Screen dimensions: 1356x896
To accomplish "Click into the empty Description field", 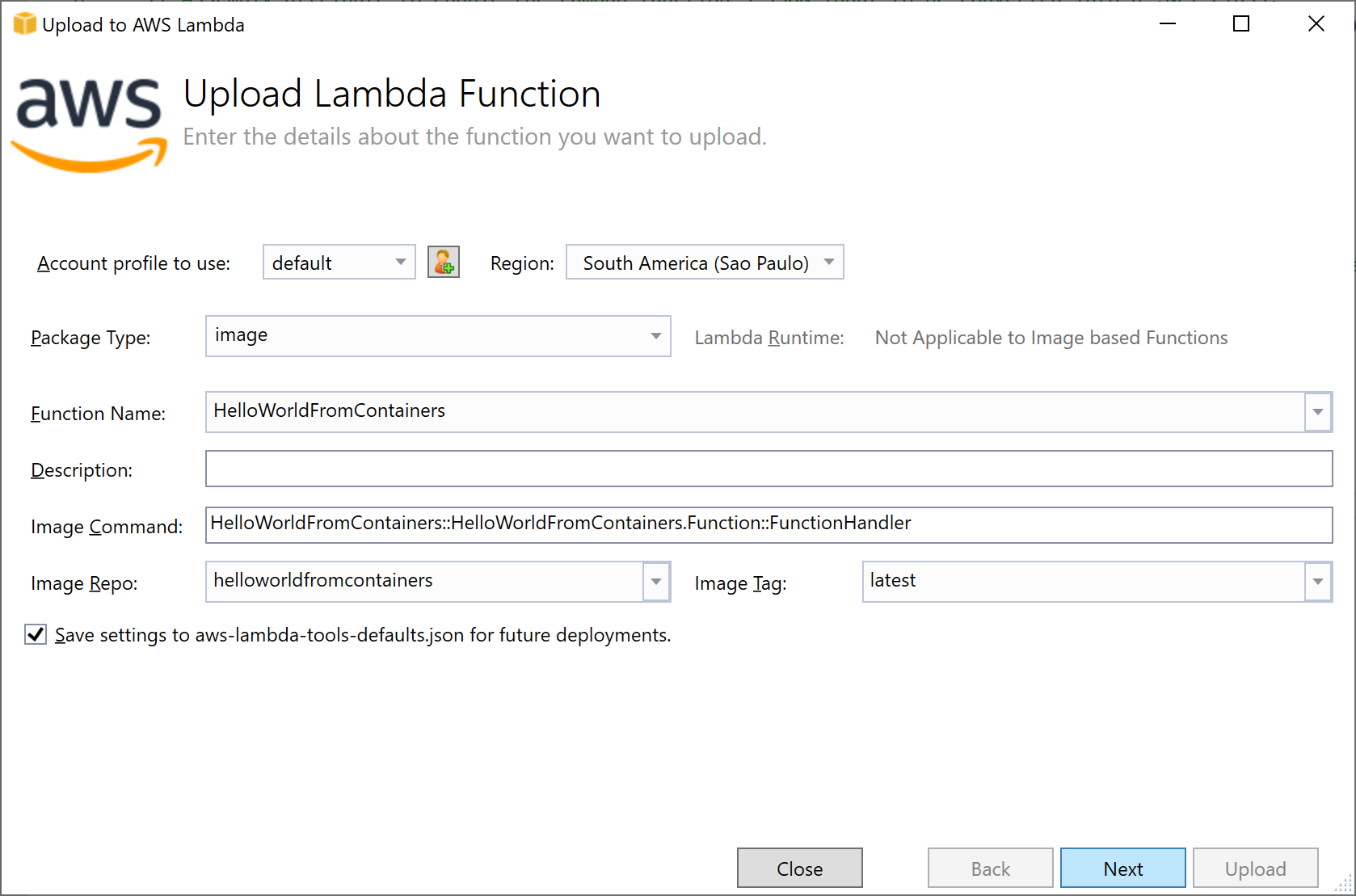I will tap(769, 469).
